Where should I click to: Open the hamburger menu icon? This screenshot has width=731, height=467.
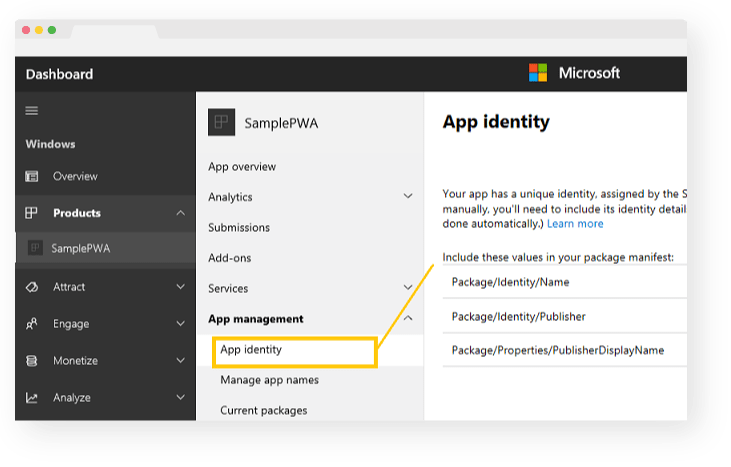click(x=32, y=110)
